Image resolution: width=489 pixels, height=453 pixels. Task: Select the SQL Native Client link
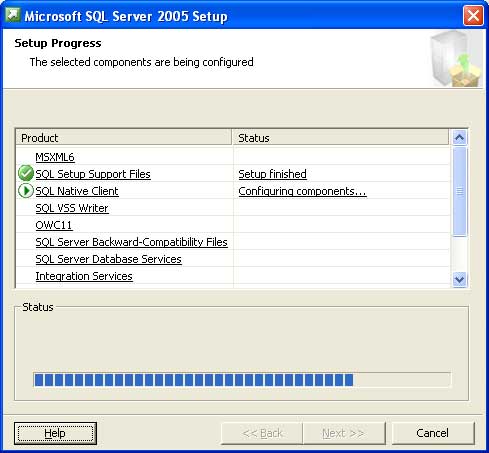coord(77,191)
